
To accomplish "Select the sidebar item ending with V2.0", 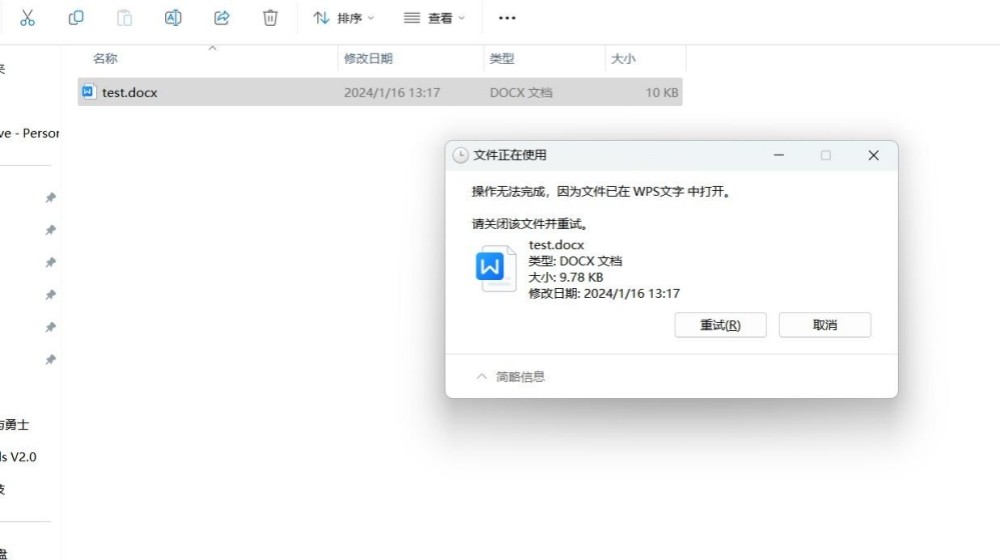I will (18, 457).
